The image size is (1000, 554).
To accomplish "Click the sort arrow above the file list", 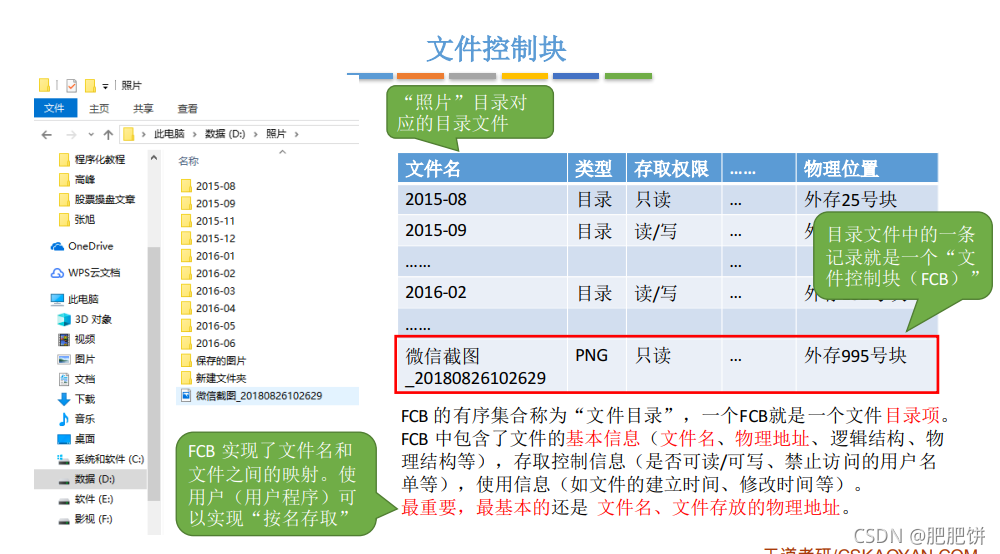I will [283, 152].
